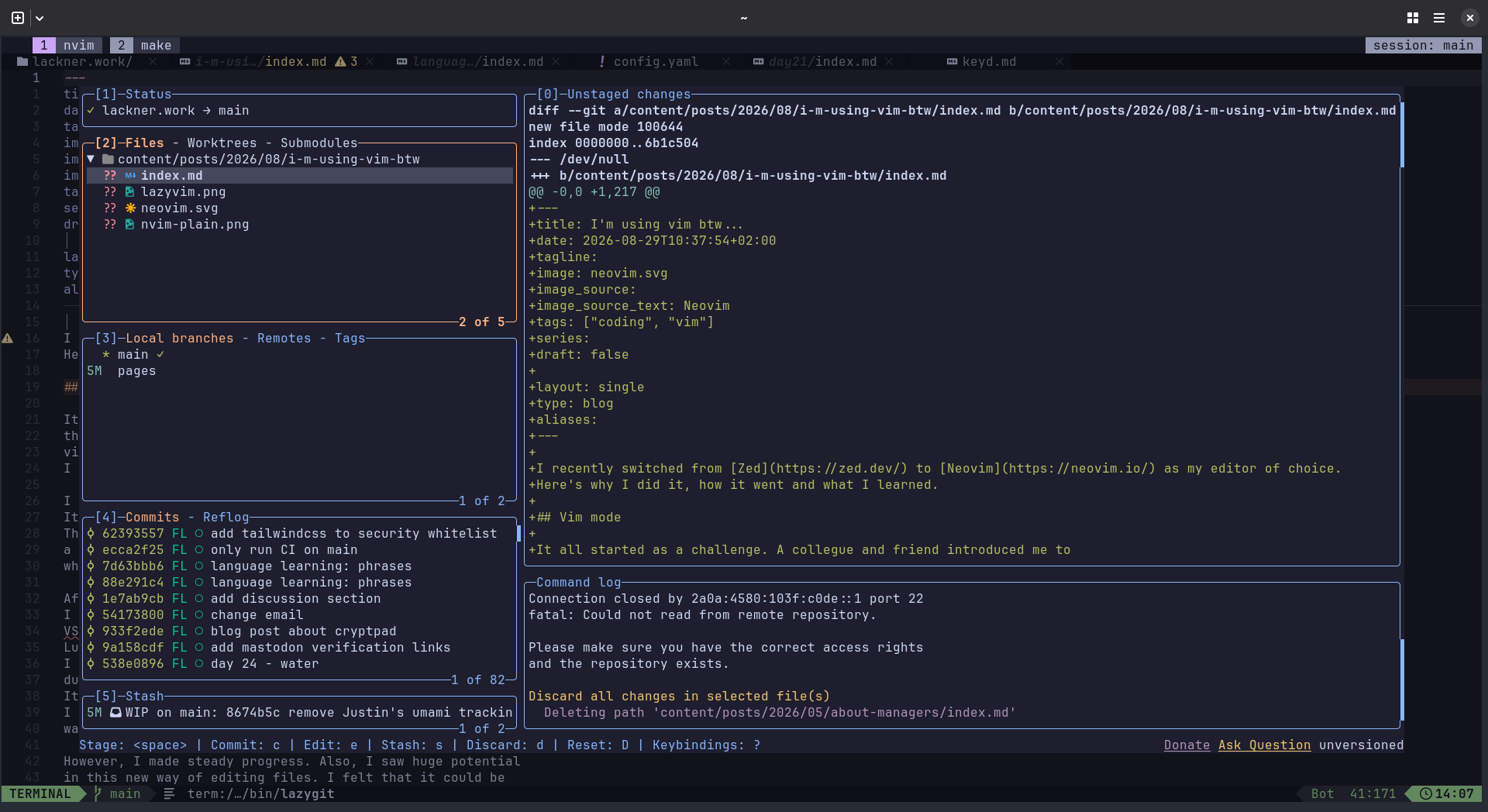
Task: Open the lackner.work/ folder tab
Action: pos(82,61)
